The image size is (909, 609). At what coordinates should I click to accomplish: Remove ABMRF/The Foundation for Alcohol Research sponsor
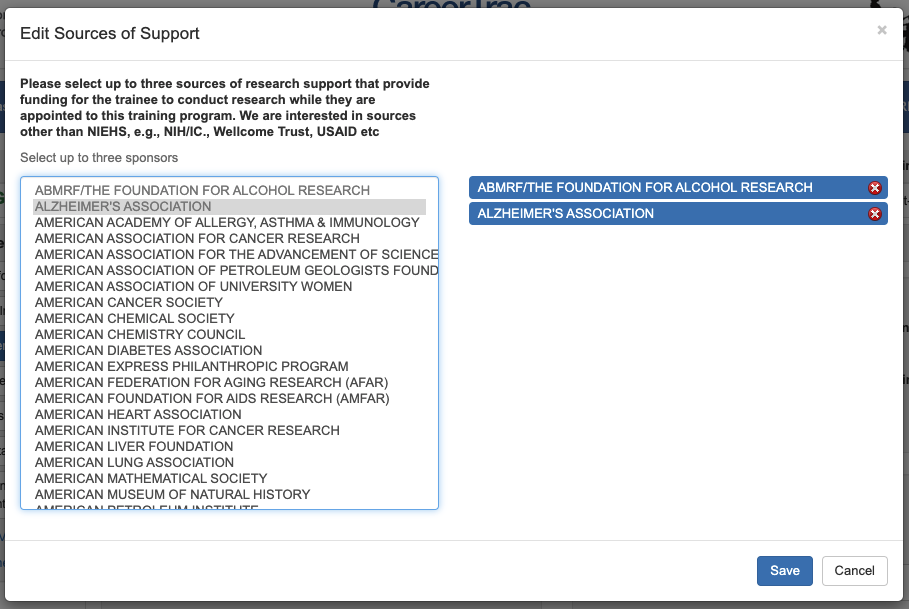(x=875, y=188)
